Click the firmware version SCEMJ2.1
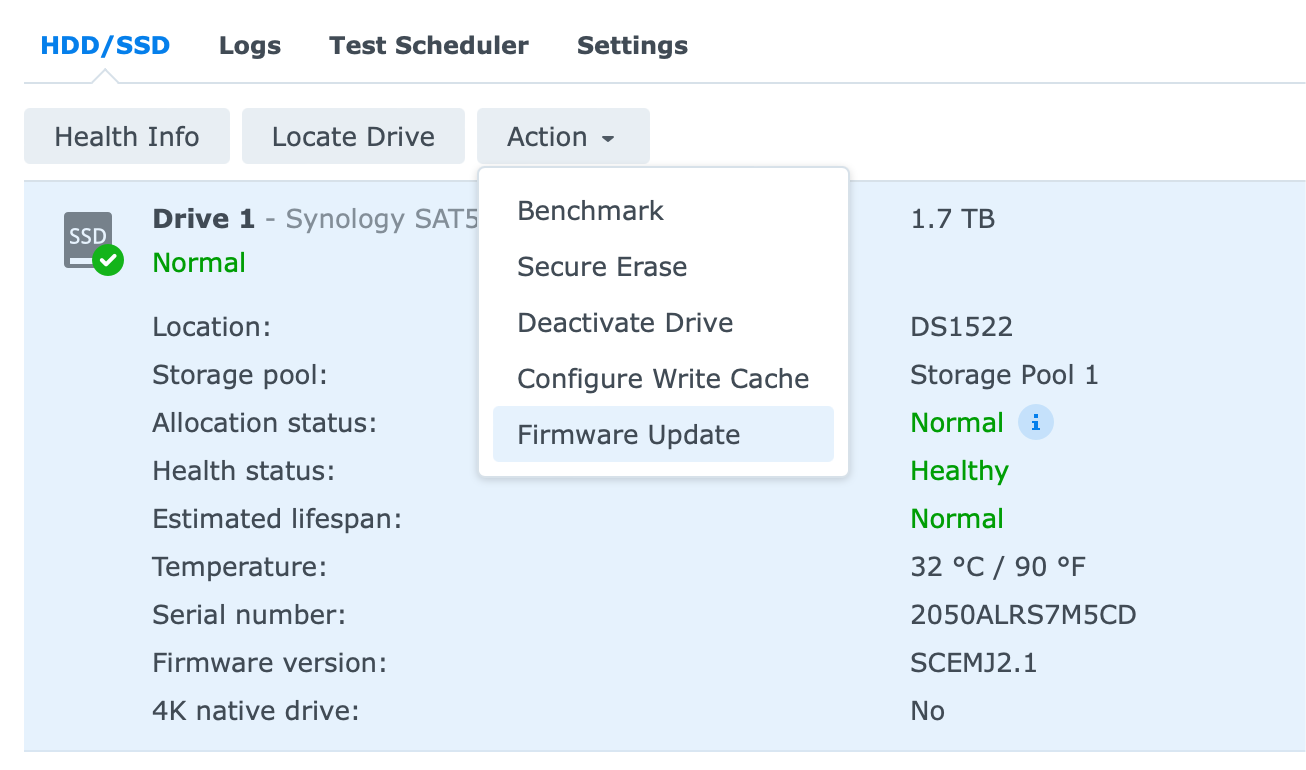Viewport: 1306px width, 770px height. click(x=973, y=663)
